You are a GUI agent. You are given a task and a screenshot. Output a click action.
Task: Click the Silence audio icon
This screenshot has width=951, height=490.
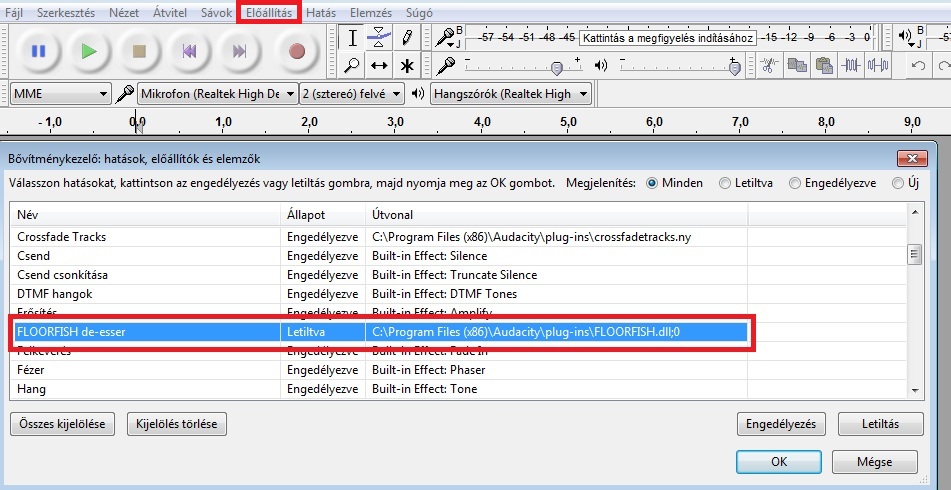pos(878,65)
